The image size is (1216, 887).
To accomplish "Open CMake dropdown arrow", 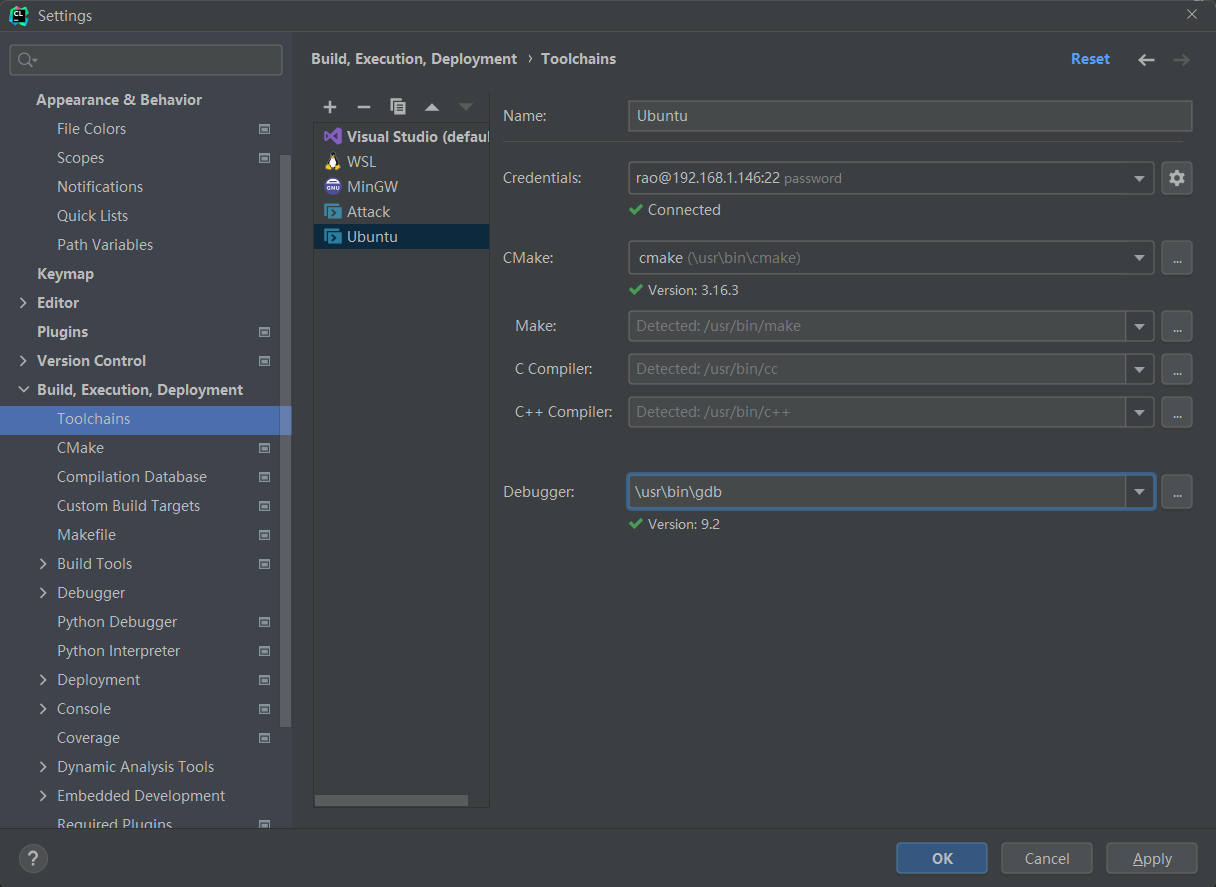I will click(1139, 258).
